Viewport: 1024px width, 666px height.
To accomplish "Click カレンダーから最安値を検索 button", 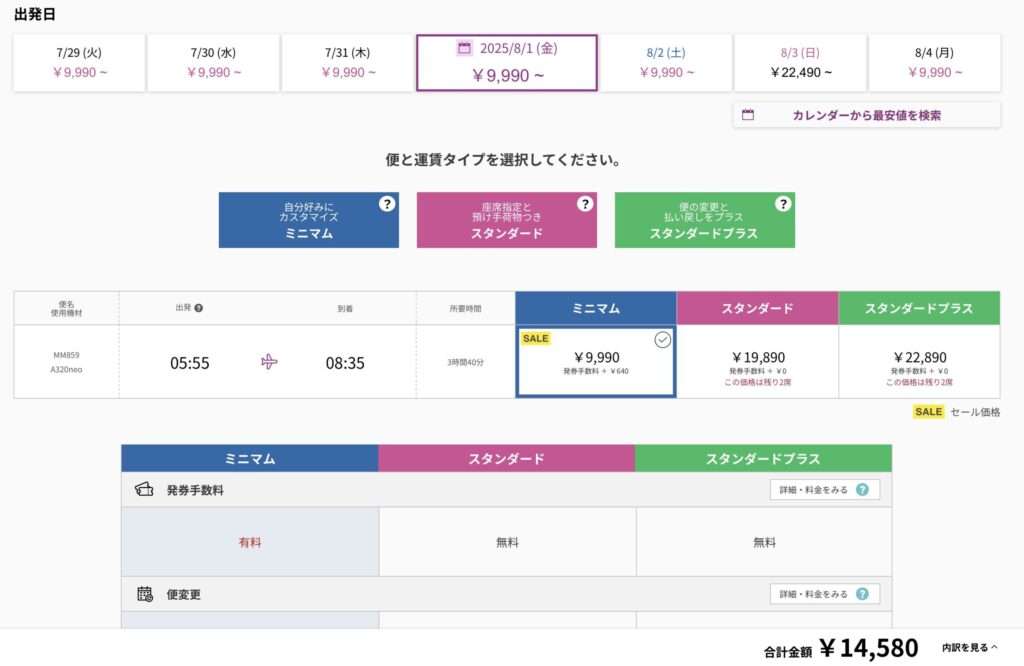I will pyautogui.click(x=867, y=115).
